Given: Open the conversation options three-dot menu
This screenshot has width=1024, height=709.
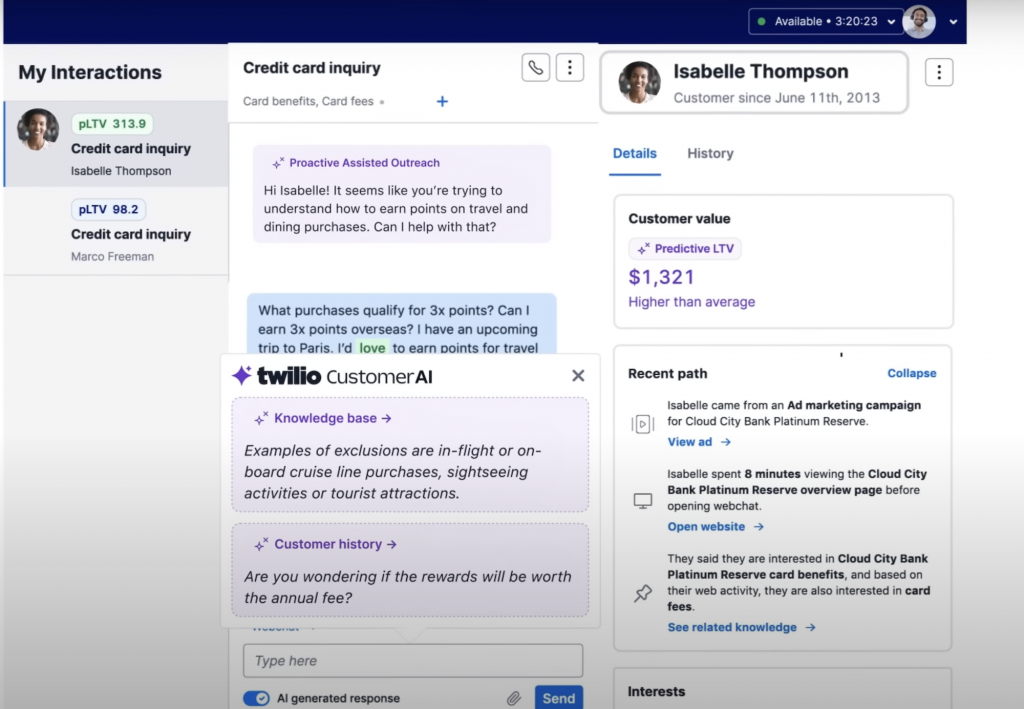Looking at the screenshot, I should 570,67.
